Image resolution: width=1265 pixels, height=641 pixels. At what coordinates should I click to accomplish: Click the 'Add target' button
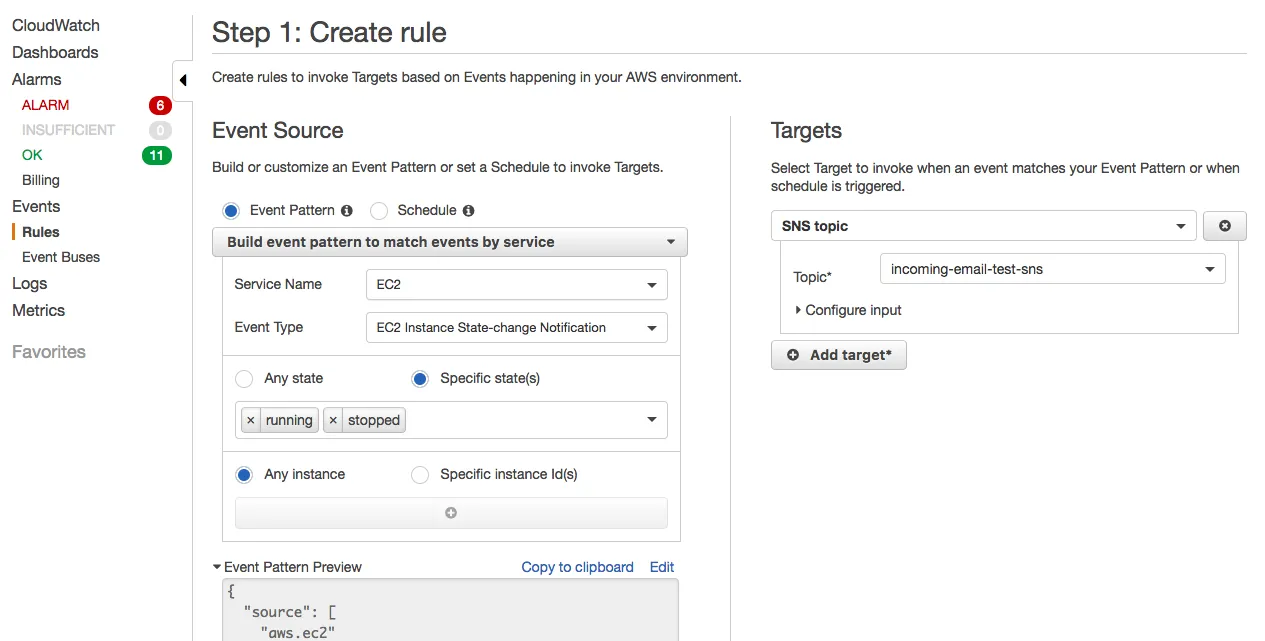point(839,355)
